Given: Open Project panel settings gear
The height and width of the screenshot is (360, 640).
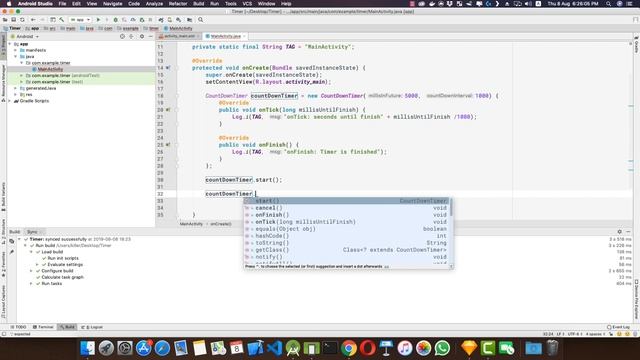Looking at the screenshot, I should [142, 36].
